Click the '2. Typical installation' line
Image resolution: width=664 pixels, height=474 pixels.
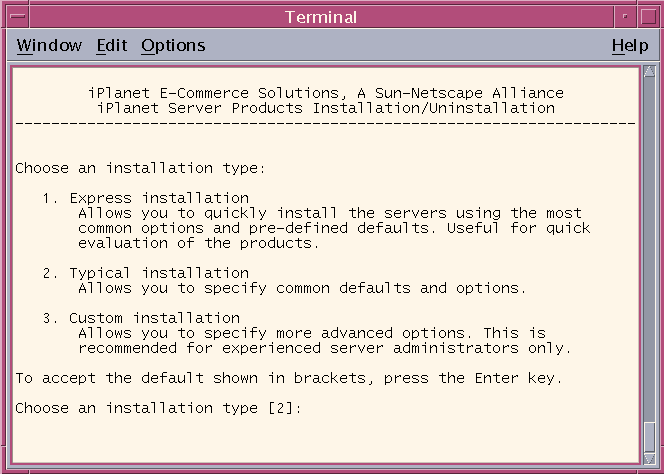[146, 273]
